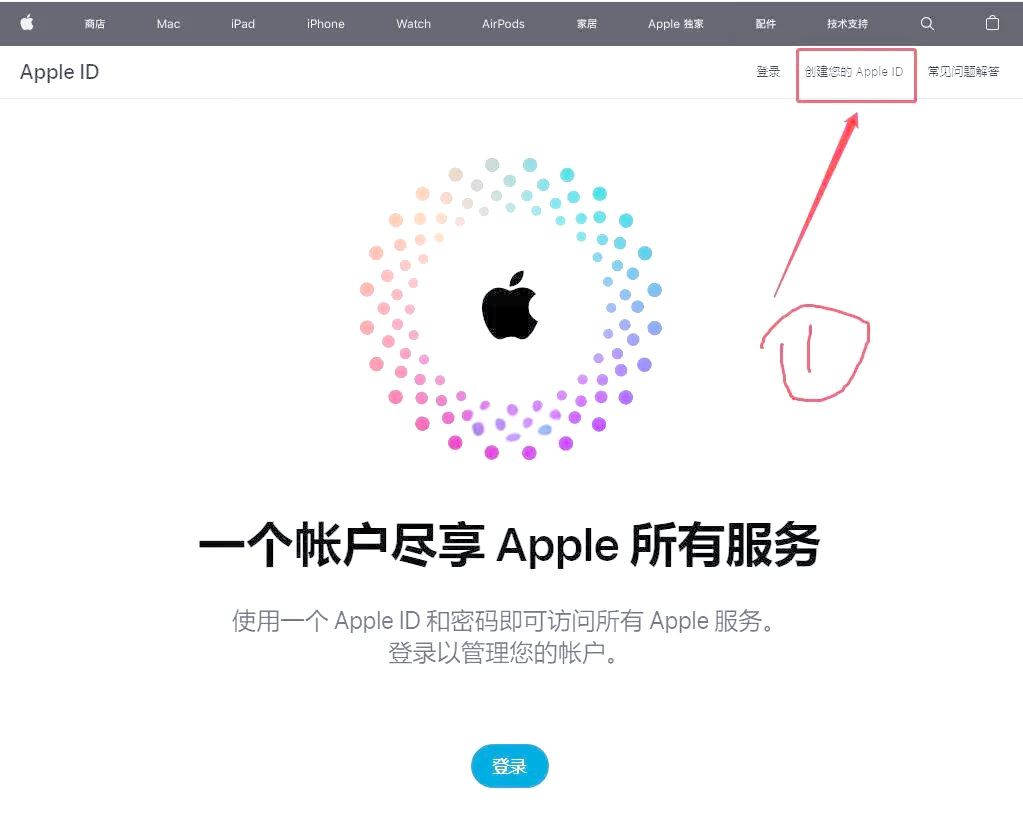Select iPhone in the top navigation

click(x=326, y=23)
